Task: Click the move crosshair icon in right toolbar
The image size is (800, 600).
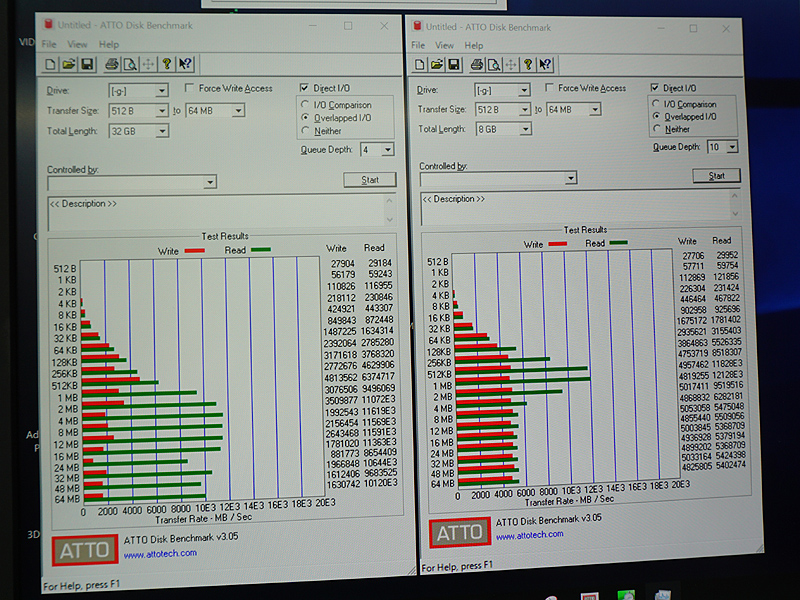Action: pos(511,64)
